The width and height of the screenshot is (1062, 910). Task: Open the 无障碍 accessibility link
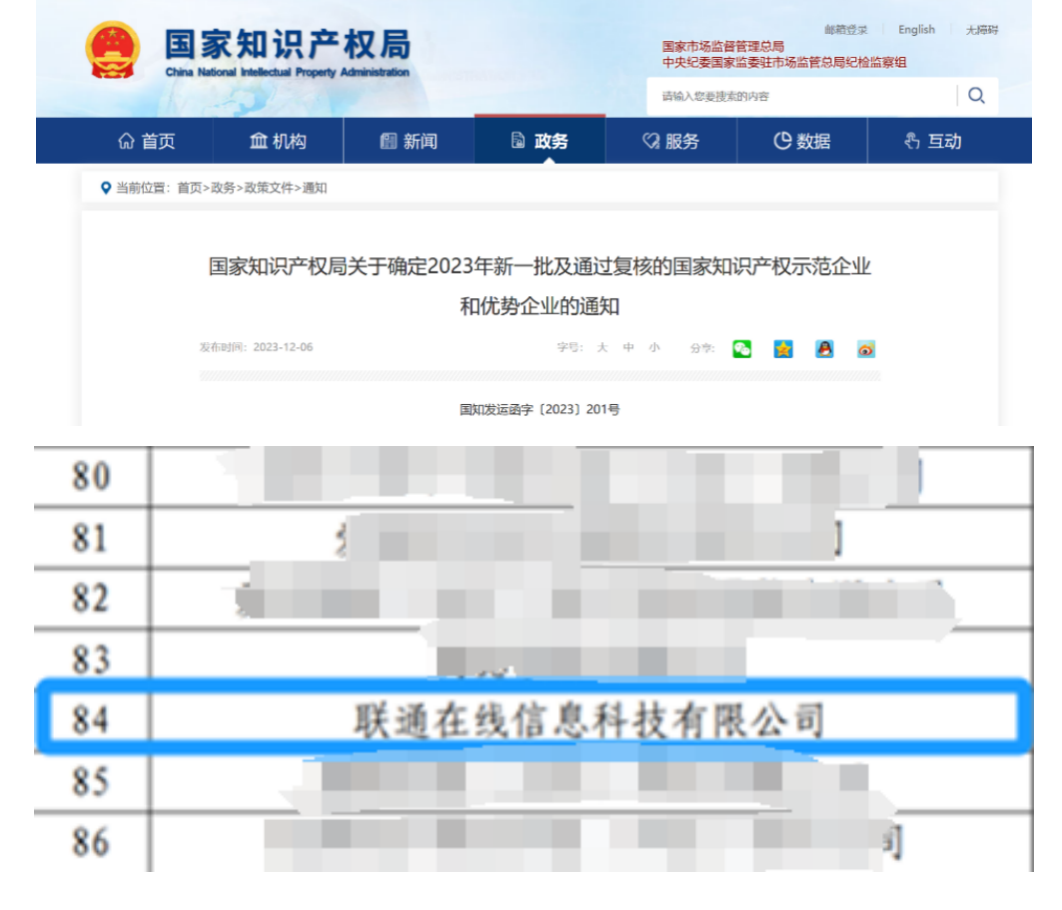982,29
